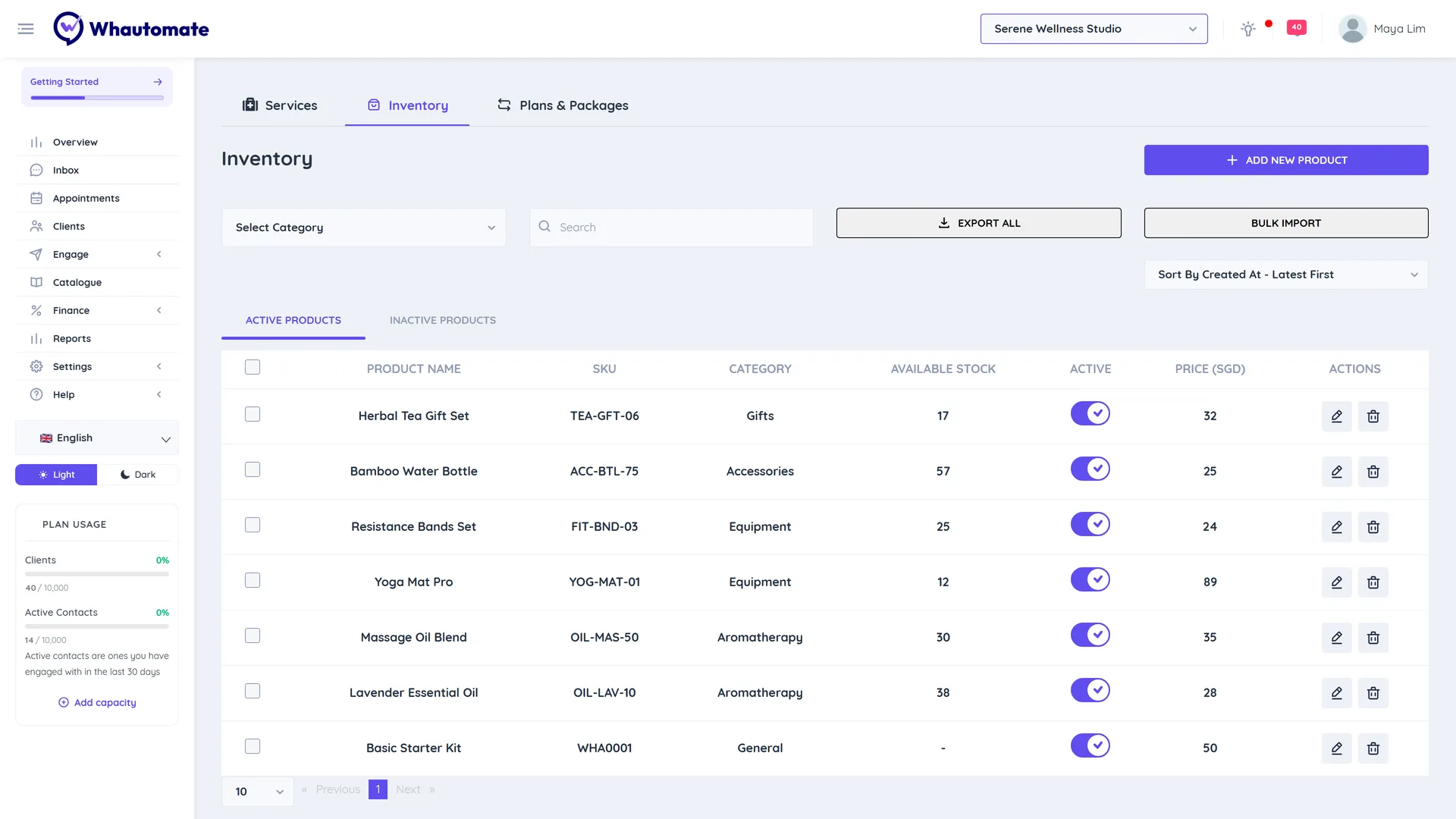Open the English language dropdown
Screen dimensions: 1456x819
pos(97,438)
